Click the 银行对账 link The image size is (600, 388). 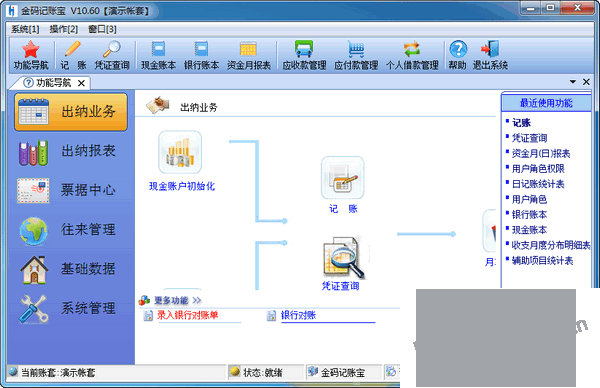(x=298, y=315)
